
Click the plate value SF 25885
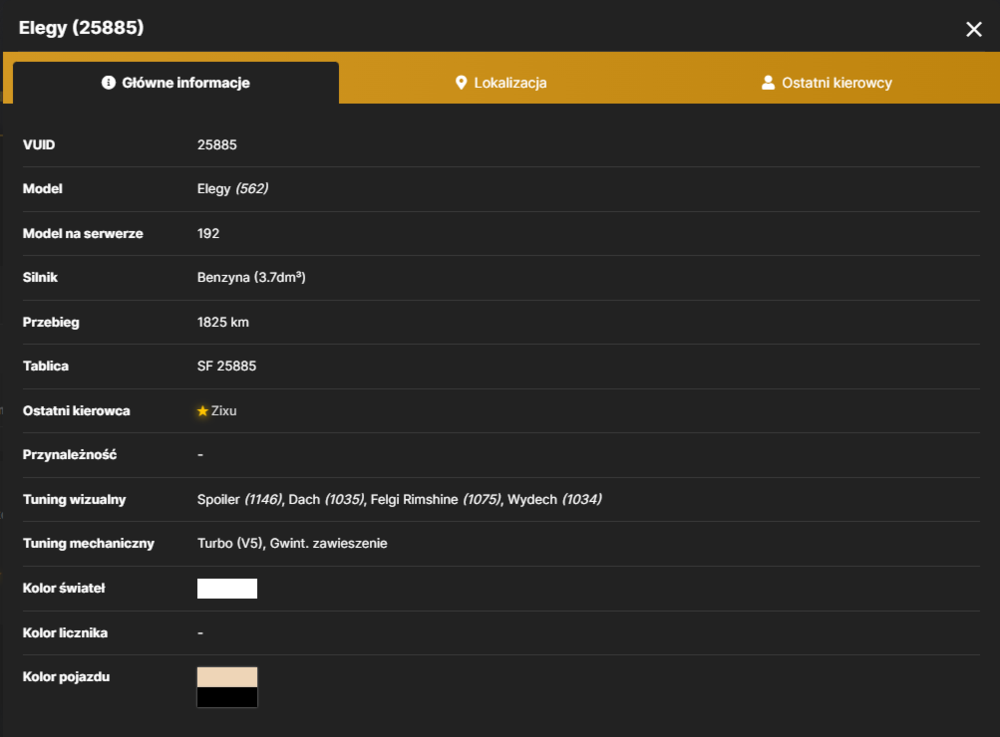226,366
